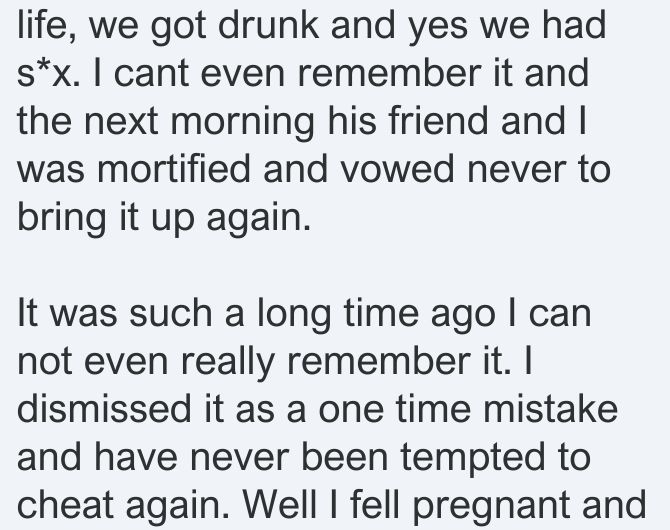Click the word "drunk" in the first line
The image size is (670, 530).
[x=268, y=24]
